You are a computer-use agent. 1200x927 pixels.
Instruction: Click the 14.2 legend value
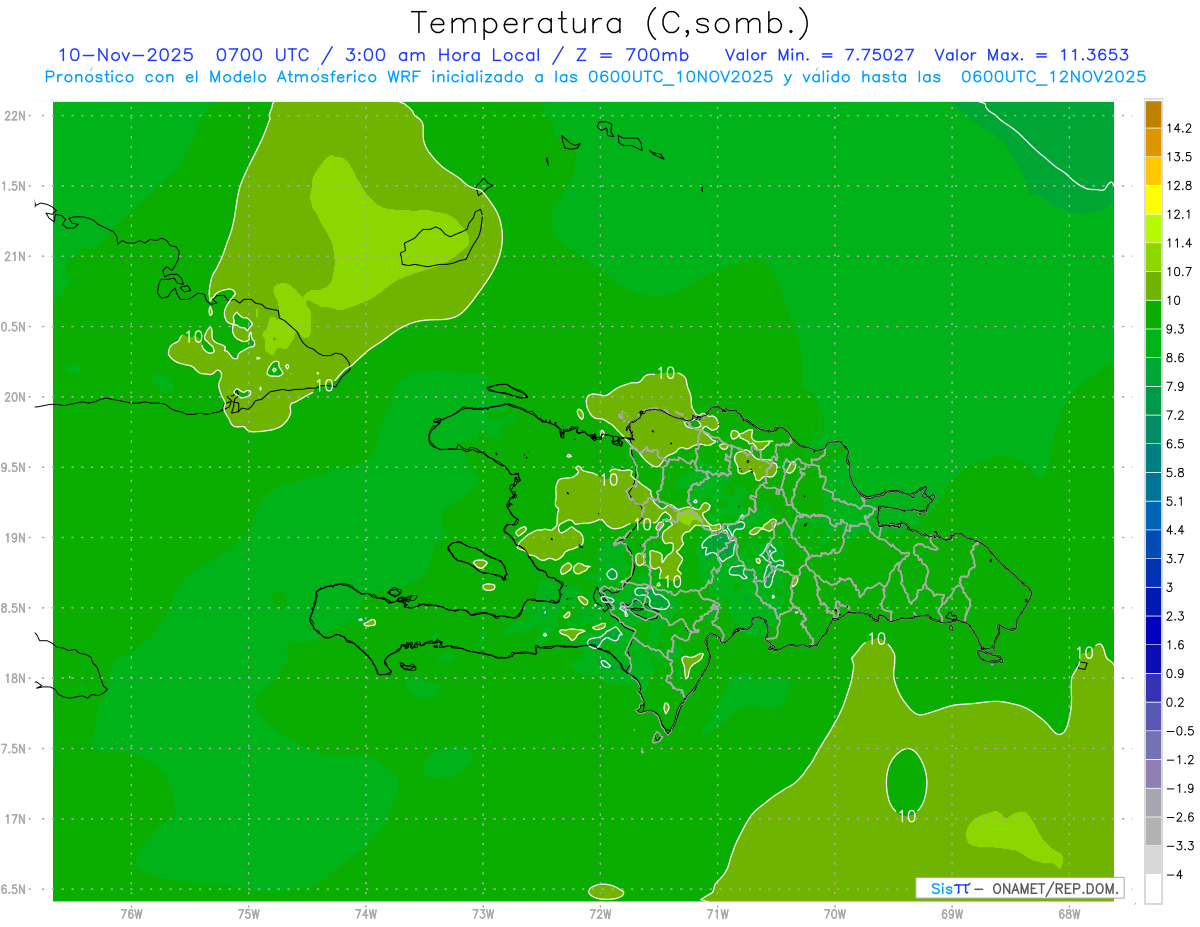pos(1179,128)
